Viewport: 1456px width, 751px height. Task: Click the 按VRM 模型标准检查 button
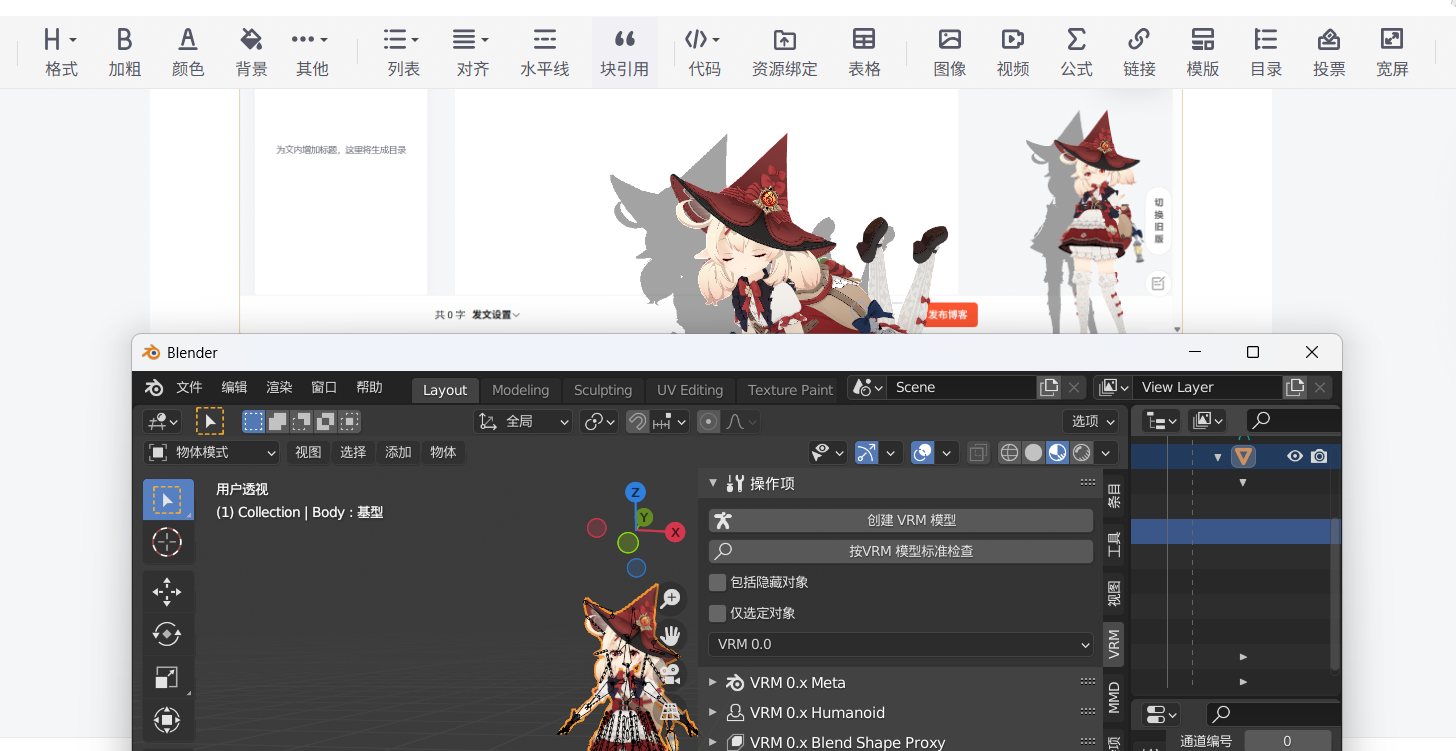[901, 551]
